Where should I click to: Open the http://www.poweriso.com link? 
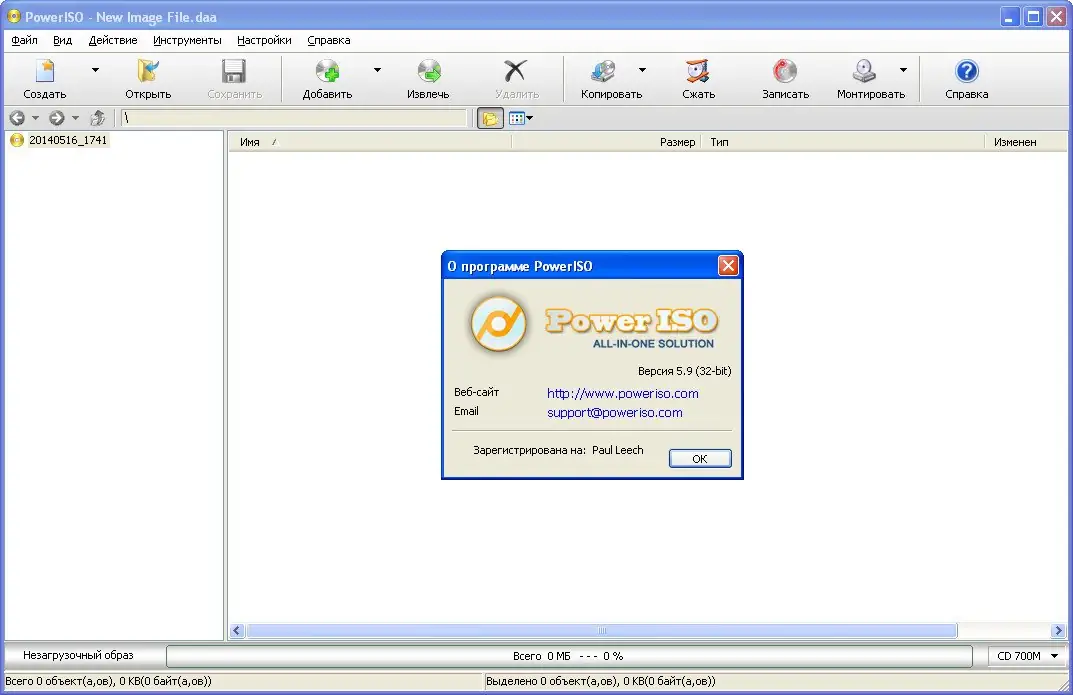[x=623, y=393]
